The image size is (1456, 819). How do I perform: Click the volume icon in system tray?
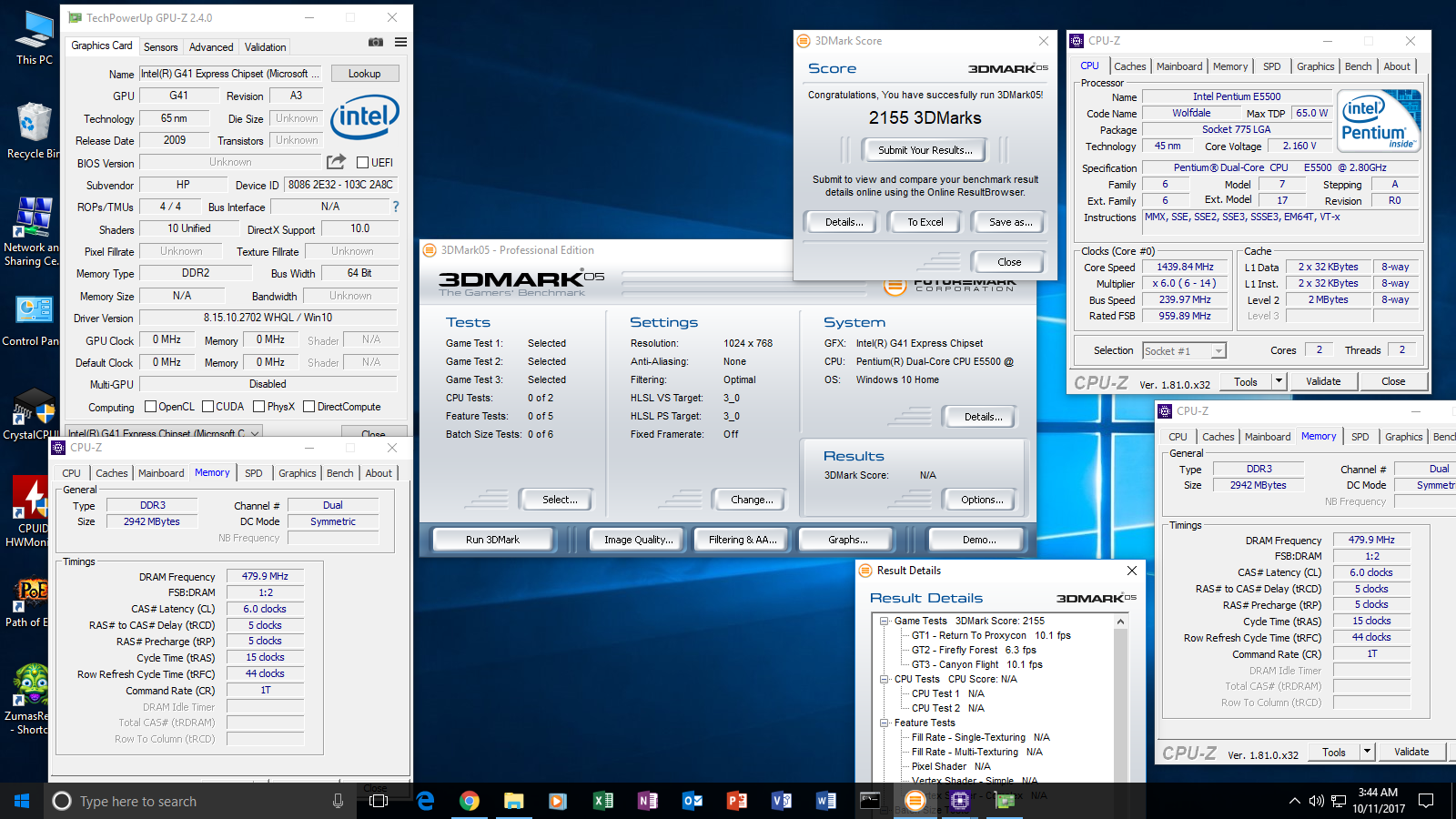click(1316, 801)
